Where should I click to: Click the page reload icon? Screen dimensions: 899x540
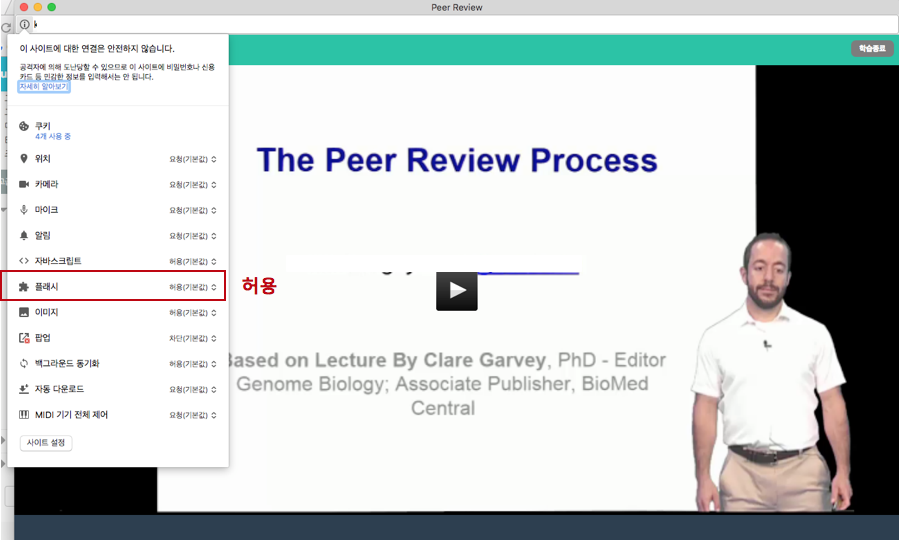tap(7, 25)
